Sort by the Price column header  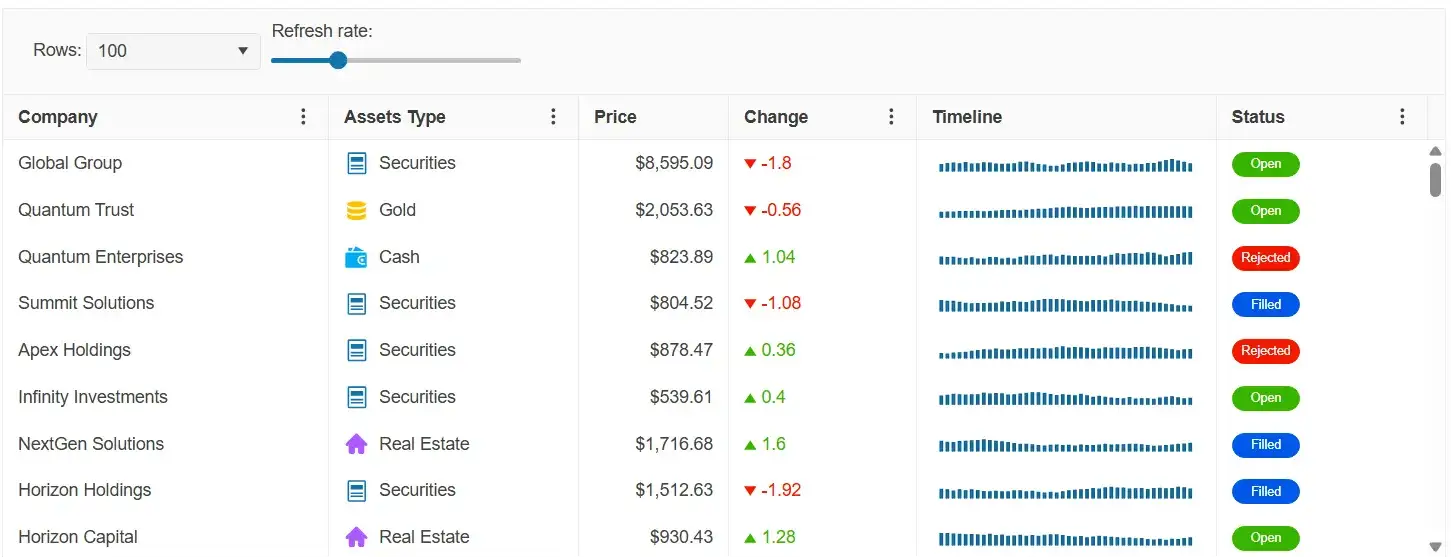[x=615, y=117]
